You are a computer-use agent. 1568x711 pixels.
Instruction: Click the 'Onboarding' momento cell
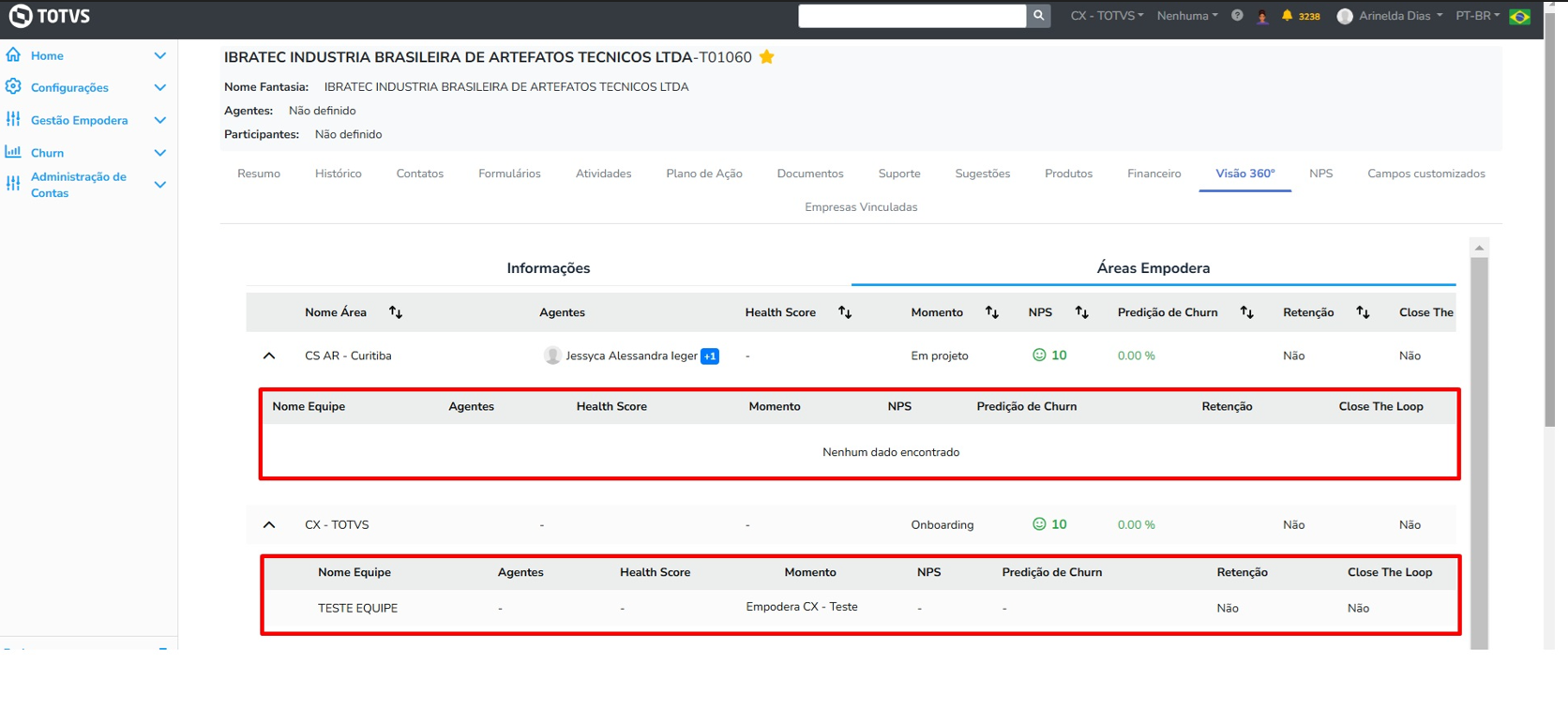point(942,524)
